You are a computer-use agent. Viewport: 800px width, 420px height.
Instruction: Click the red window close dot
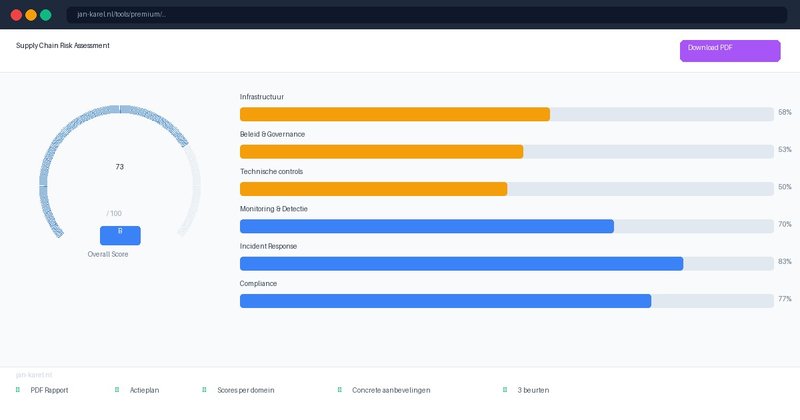point(16,15)
